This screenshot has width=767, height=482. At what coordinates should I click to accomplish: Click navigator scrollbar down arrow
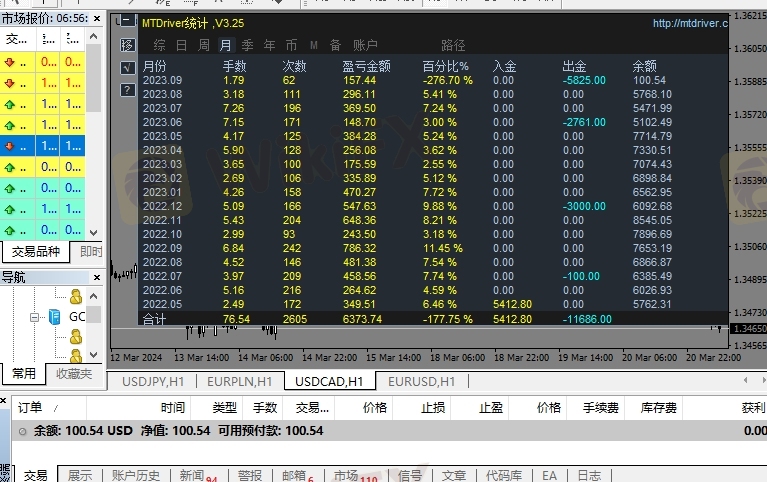click(94, 354)
